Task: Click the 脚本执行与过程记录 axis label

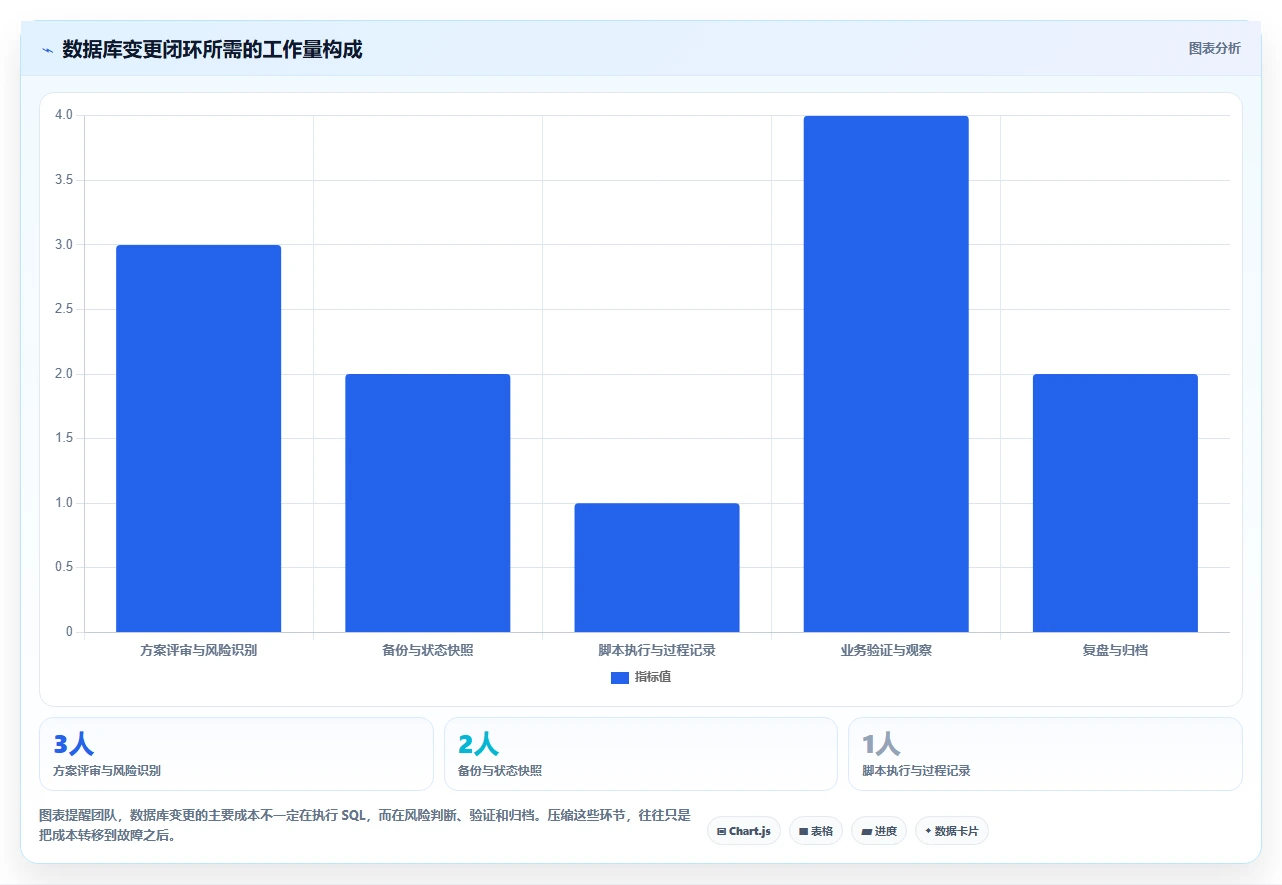Action: coord(657,650)
